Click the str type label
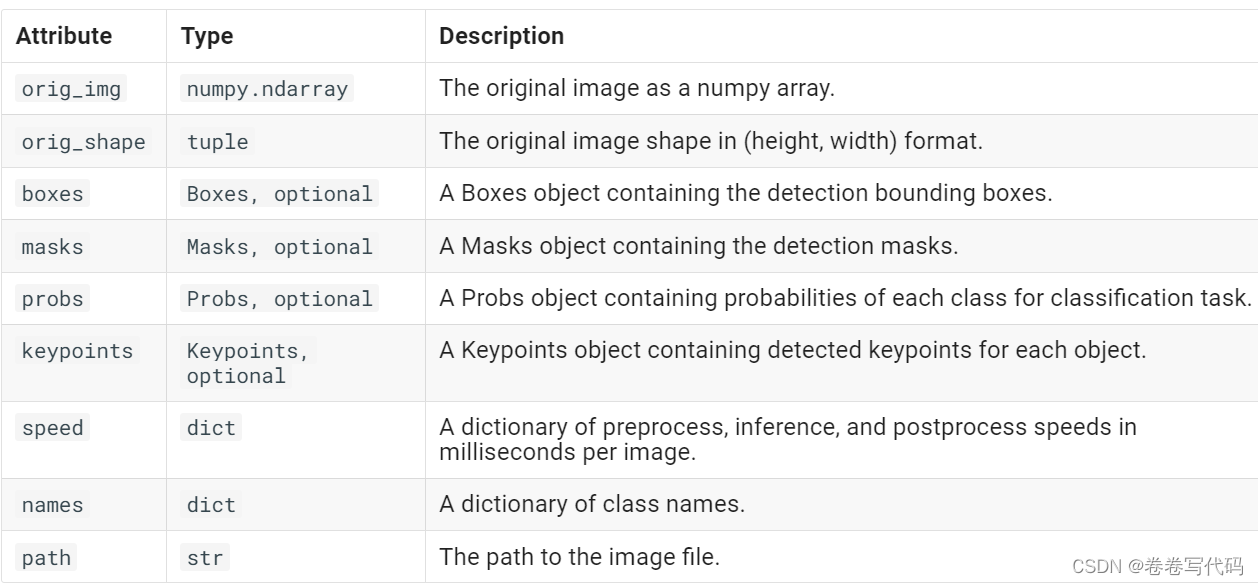 click(x=205, y=557)
